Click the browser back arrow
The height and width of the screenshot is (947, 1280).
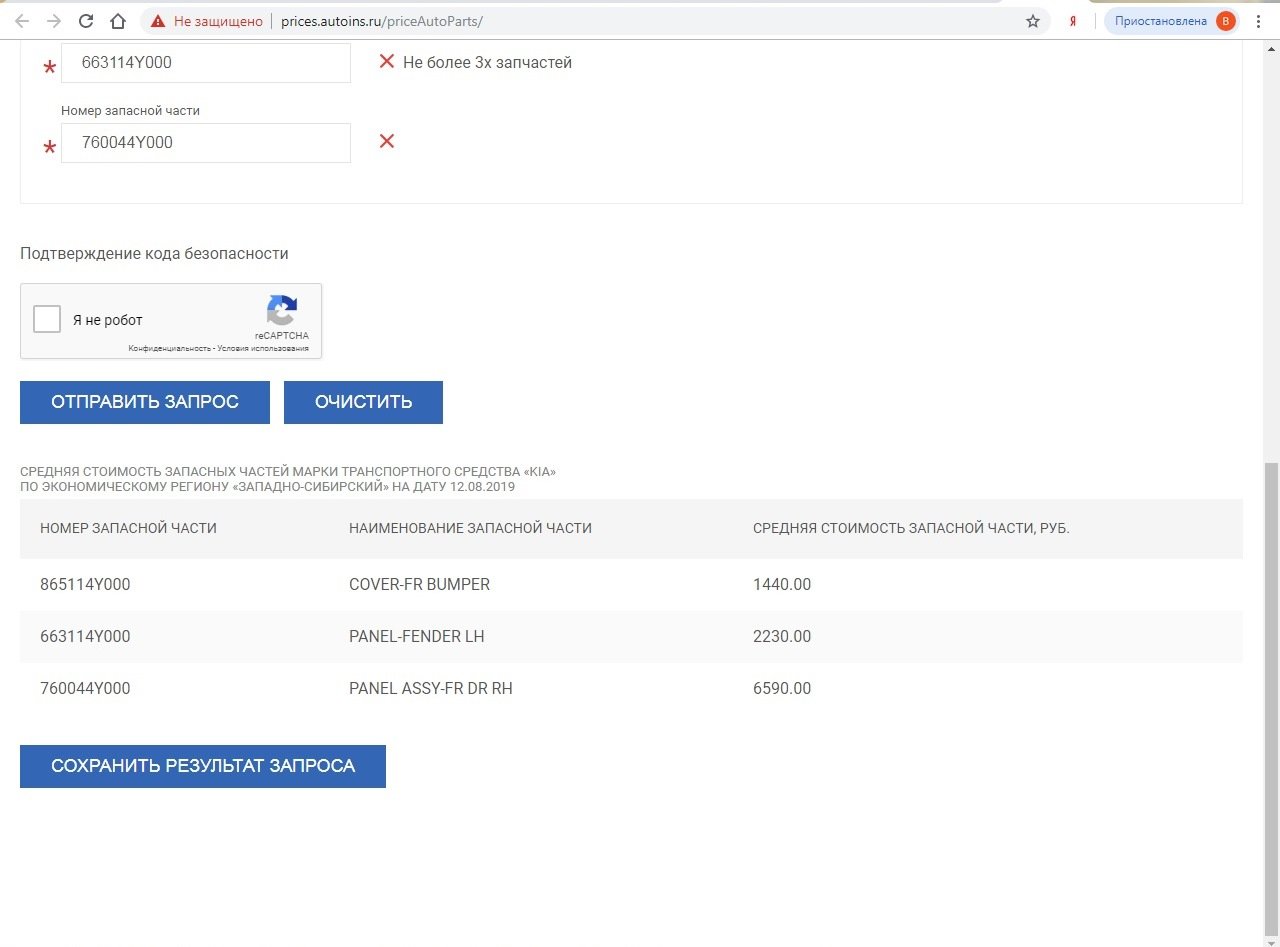click(x=22, y=21)
